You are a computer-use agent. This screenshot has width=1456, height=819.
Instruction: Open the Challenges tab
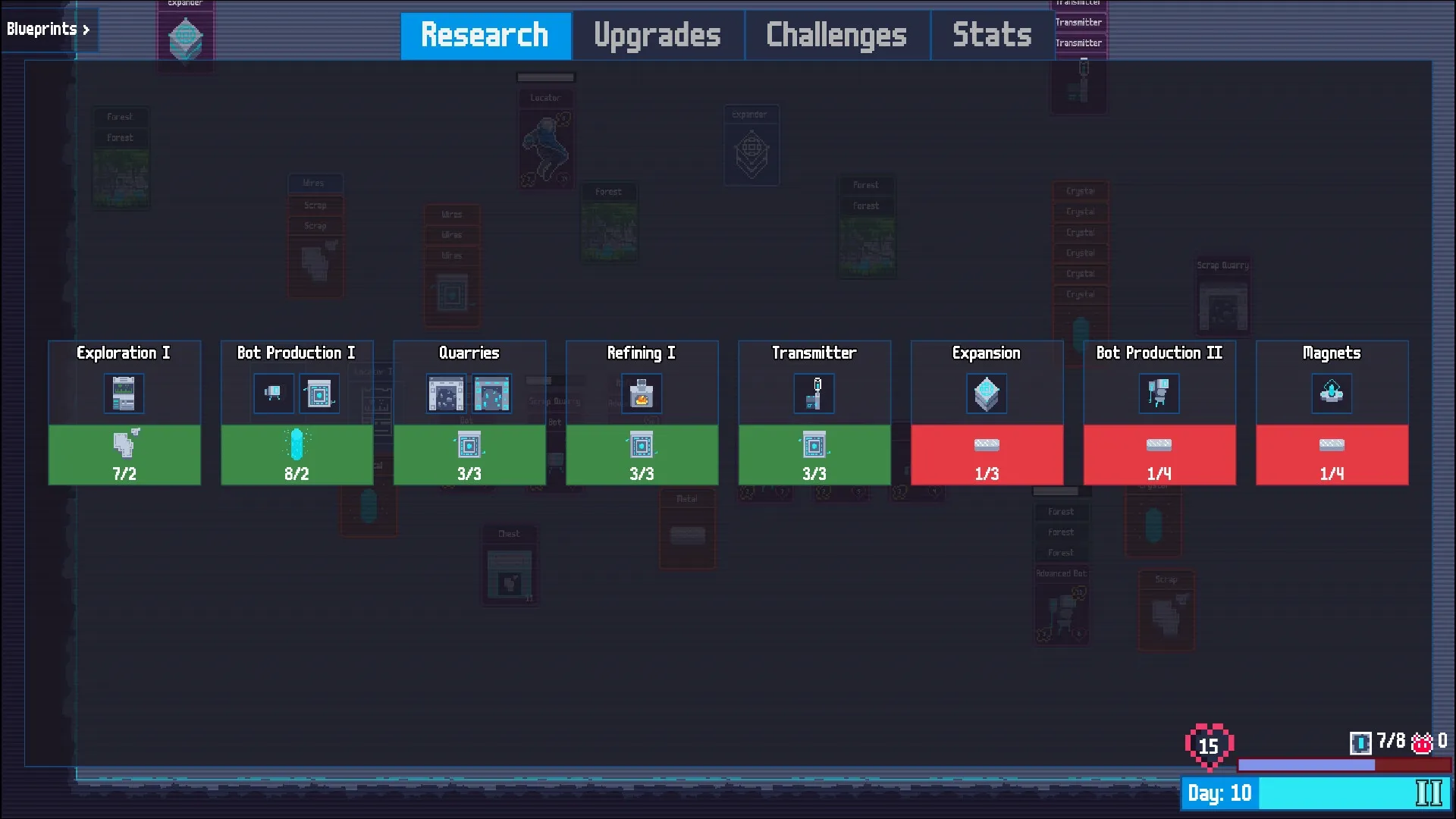pos(836,36)
